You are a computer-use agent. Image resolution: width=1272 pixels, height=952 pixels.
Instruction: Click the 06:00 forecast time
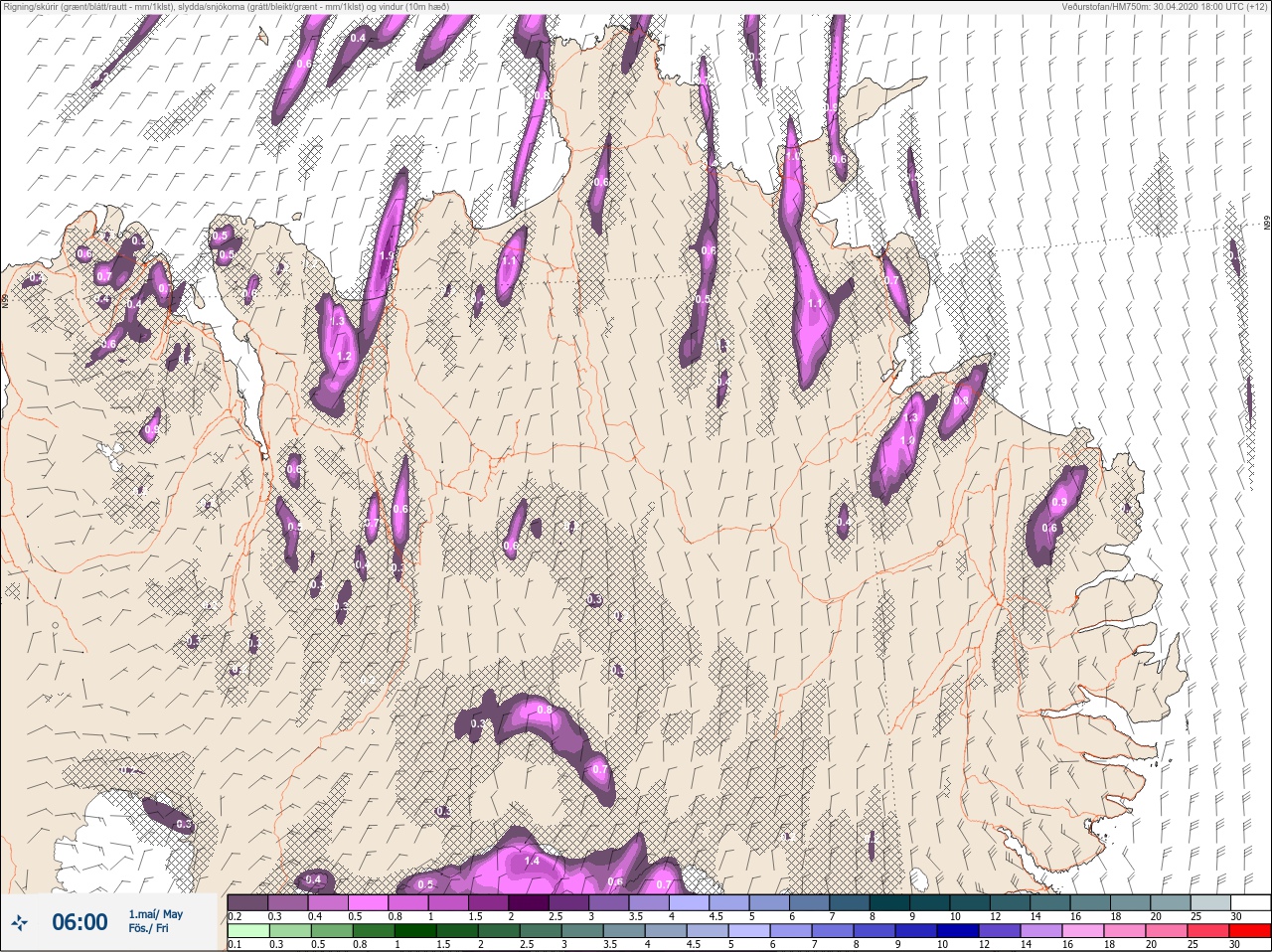pos(79,922)
